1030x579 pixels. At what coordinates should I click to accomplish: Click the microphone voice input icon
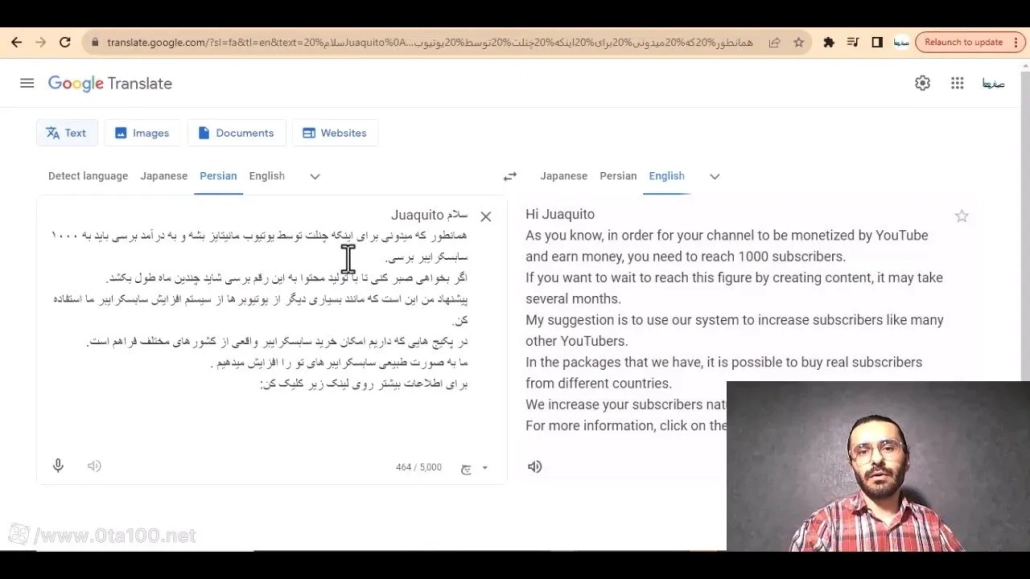coord(58,466)
